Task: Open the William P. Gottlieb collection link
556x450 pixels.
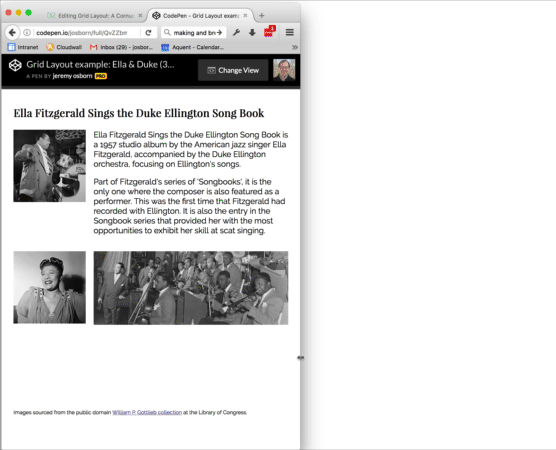Action: coord(147,412)
